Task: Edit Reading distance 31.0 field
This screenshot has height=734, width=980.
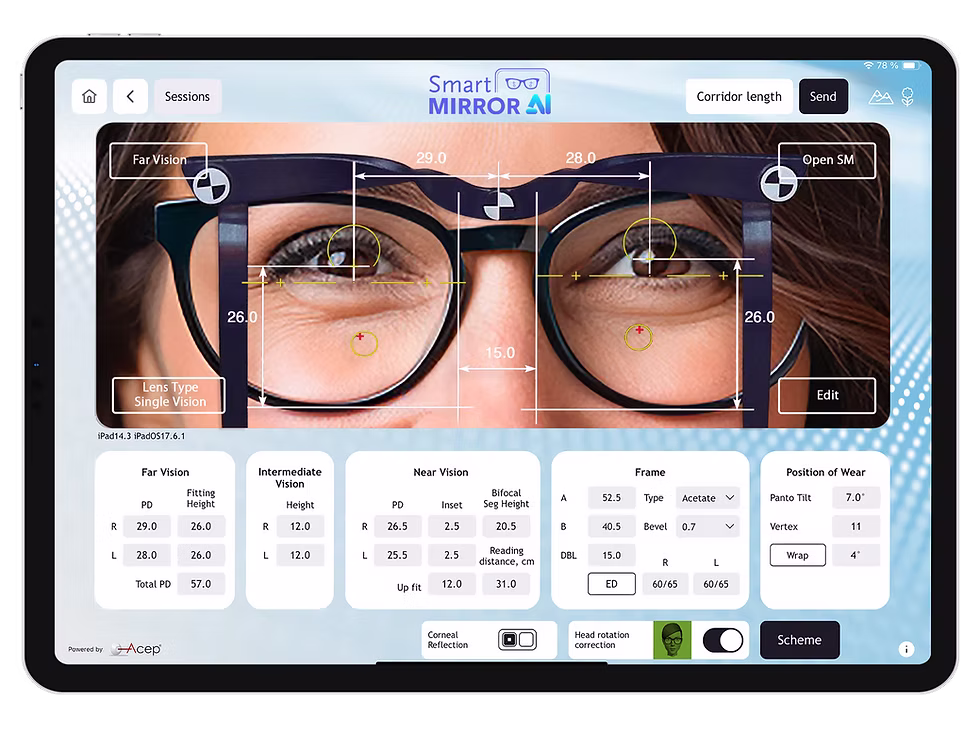Action: pos(506,584)
